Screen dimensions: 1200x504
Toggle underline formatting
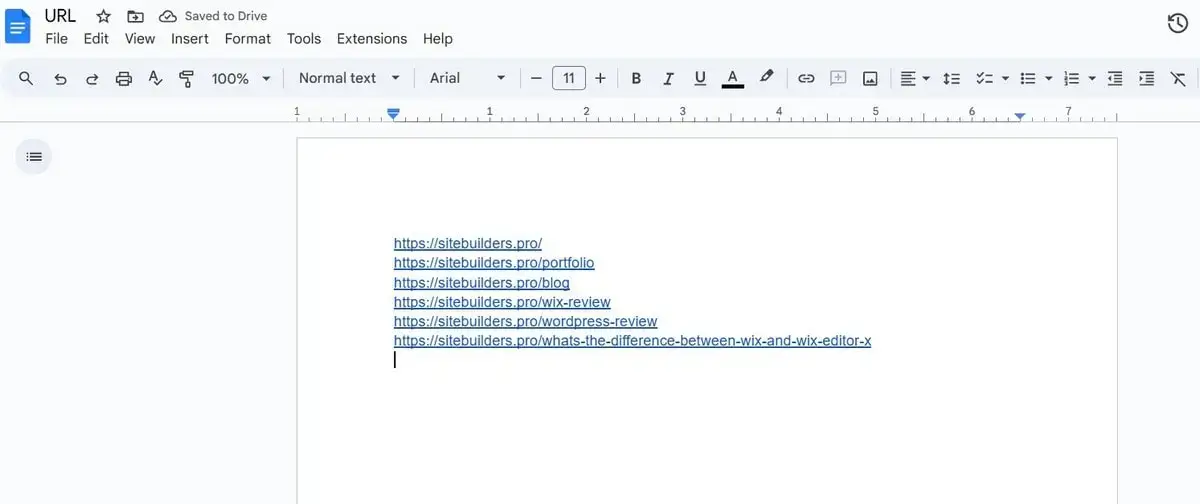(700, 78)
